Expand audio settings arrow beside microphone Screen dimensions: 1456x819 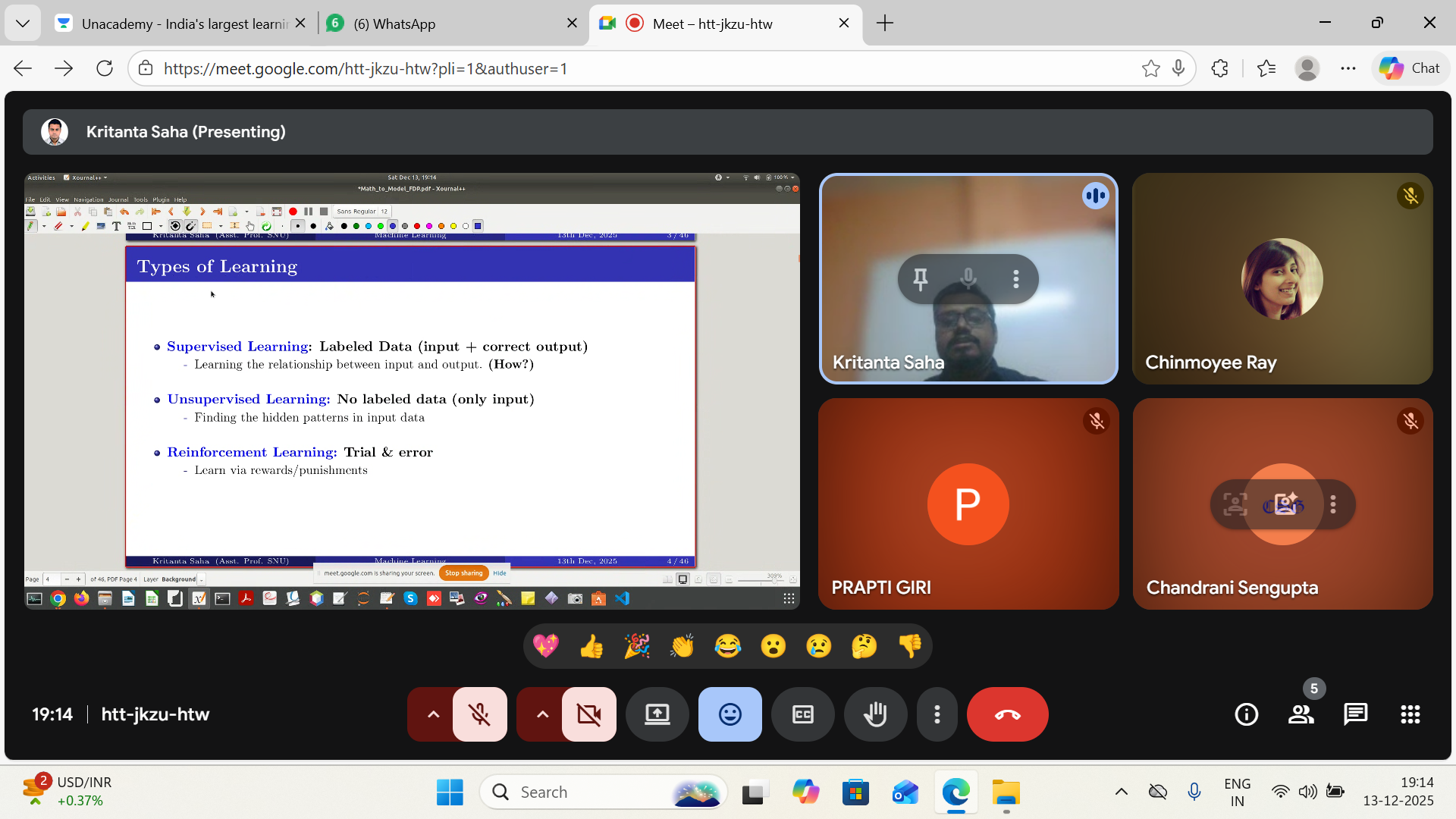point(433,714)
